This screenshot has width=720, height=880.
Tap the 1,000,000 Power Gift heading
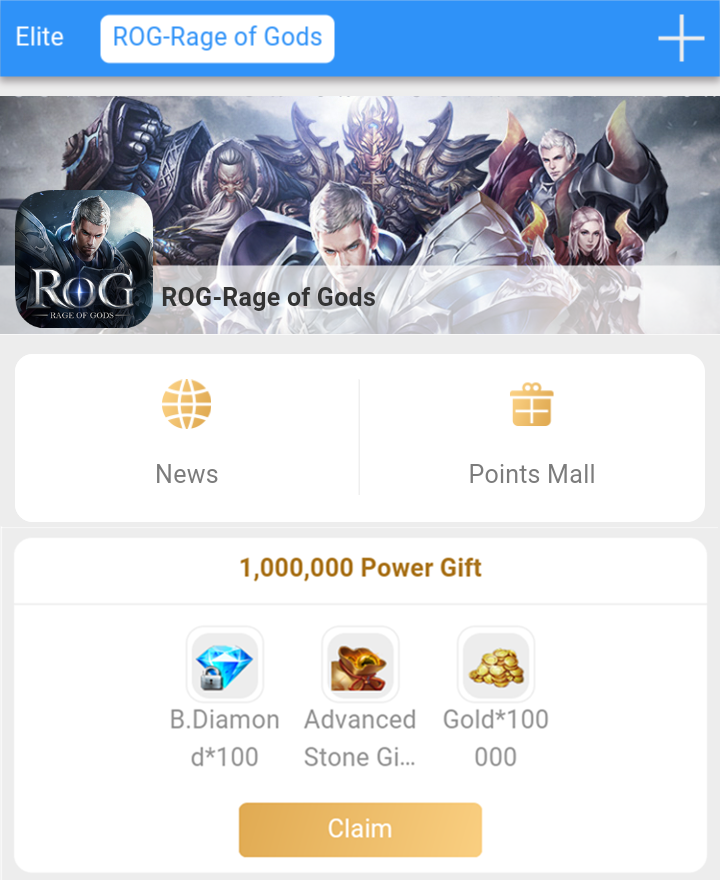[360, 567]
